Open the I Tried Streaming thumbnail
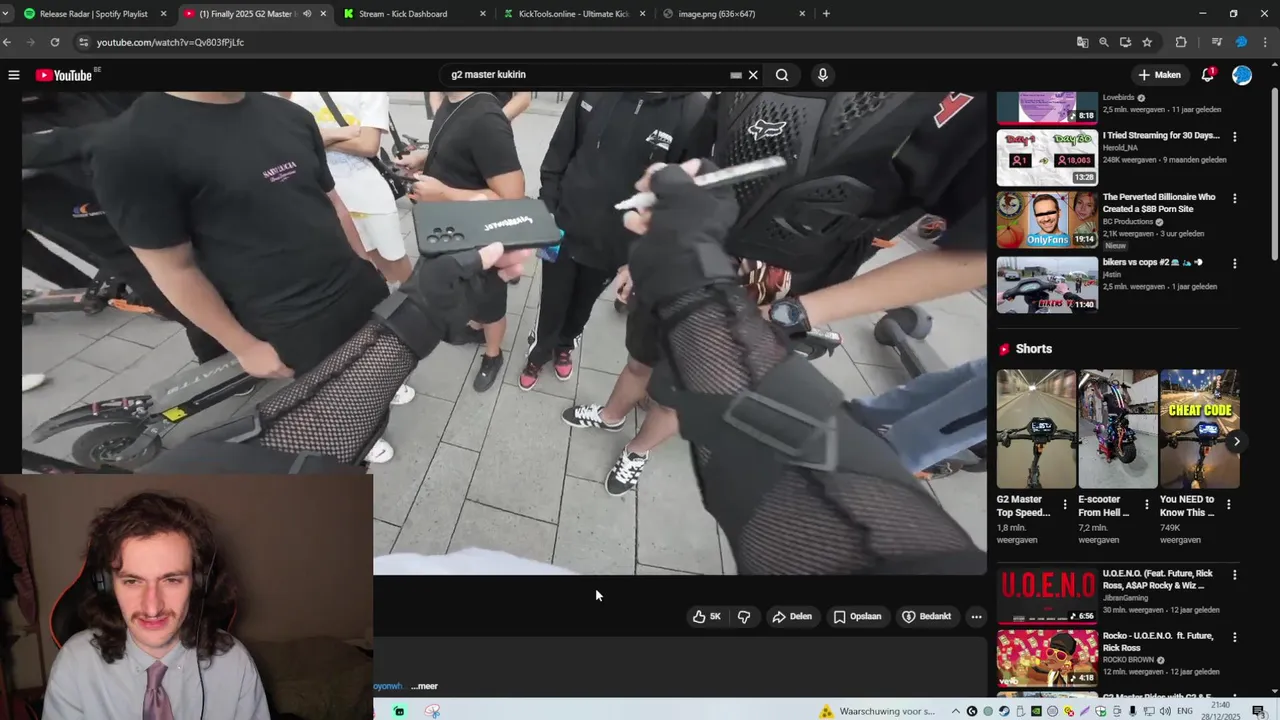Image resolution: width=1280 pixels, height=720 pixels. coord(1047,157)
